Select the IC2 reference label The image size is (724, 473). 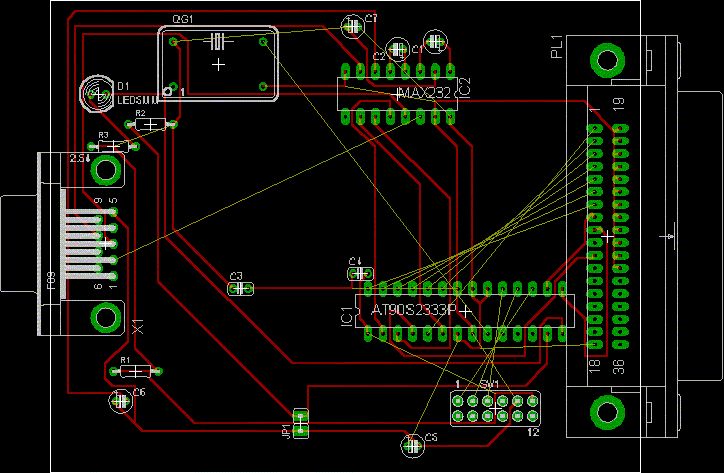[464, 88]
